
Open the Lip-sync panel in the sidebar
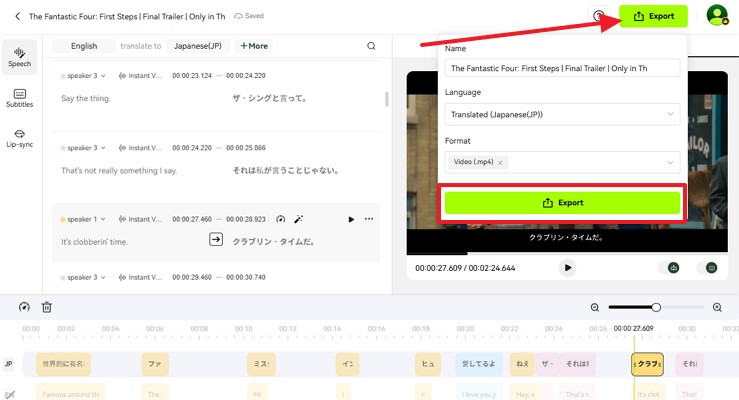coord(19,139)
